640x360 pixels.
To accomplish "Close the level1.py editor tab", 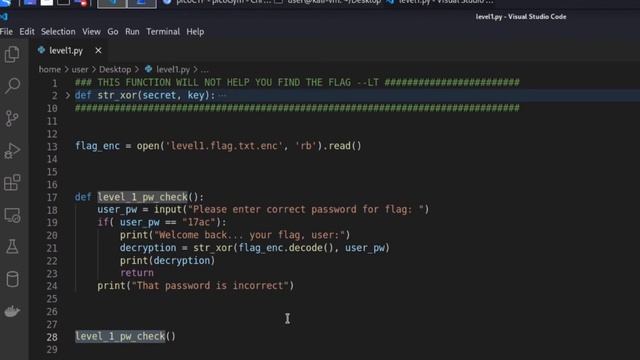I will pos(98,50).
